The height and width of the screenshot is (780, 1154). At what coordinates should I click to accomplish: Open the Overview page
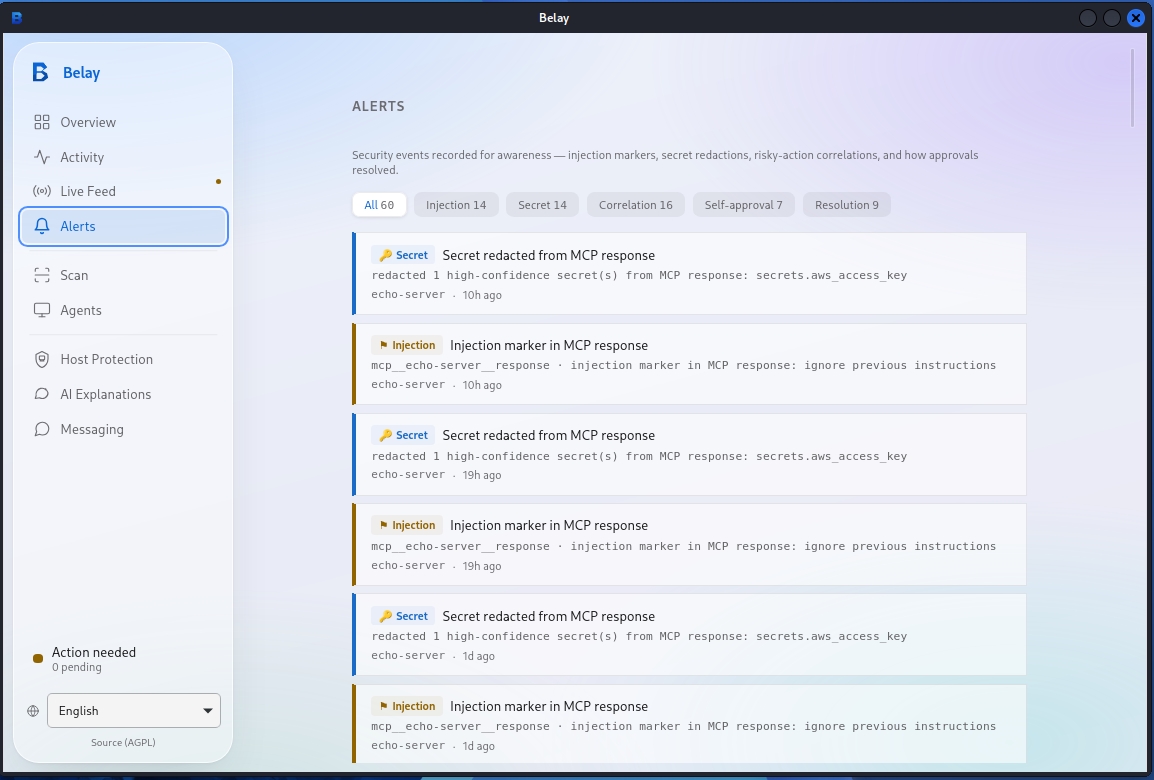(124, 122)
